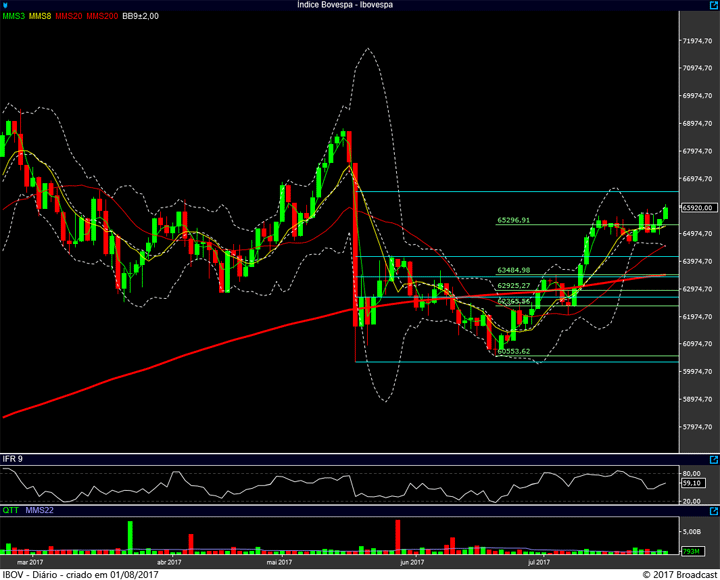
Task: Click the price axis value 57974,70
Action: point(698,427)
